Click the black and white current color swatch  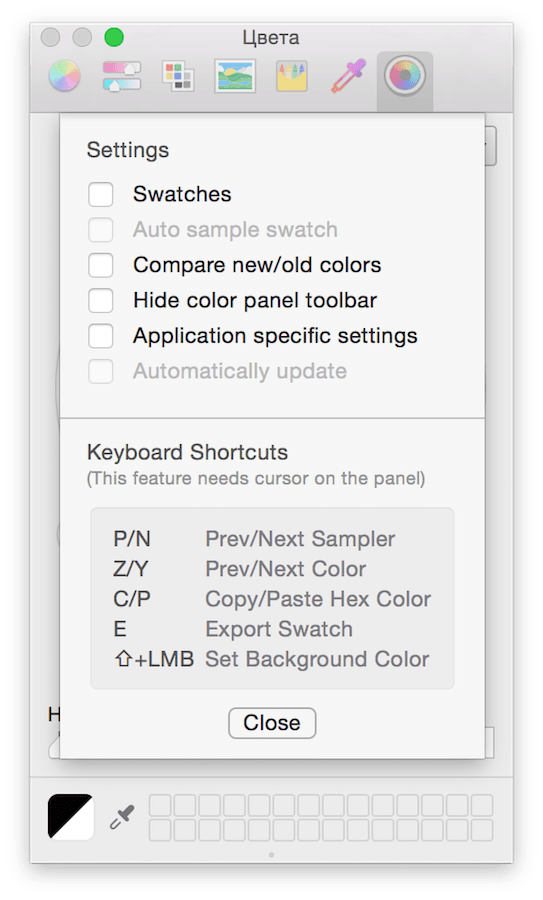coord(71,817)
